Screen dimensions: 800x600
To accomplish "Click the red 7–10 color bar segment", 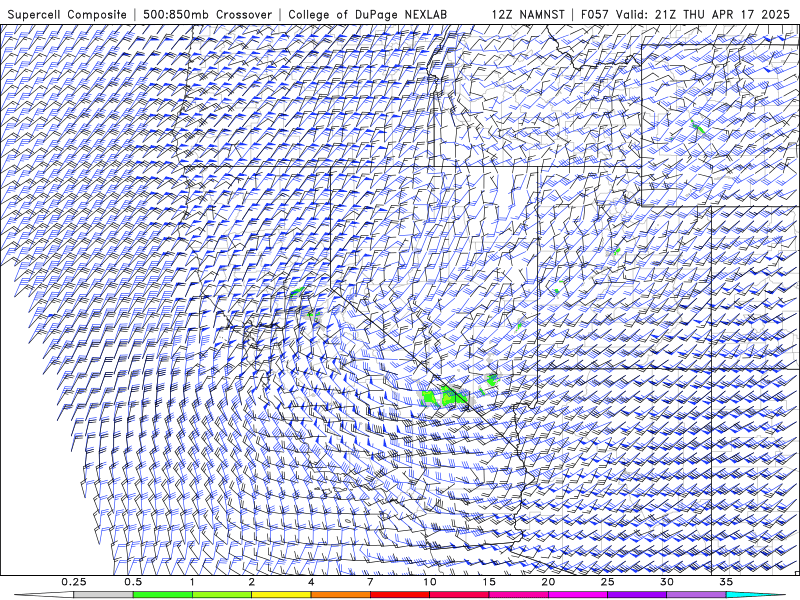I will 399,595.
